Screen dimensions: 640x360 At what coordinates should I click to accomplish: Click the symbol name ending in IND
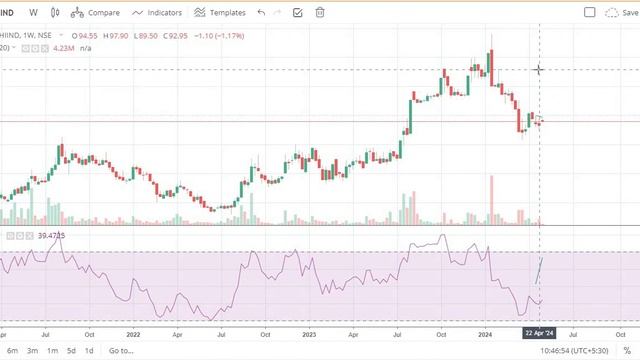pyautogui.click(x=7, y=13)
